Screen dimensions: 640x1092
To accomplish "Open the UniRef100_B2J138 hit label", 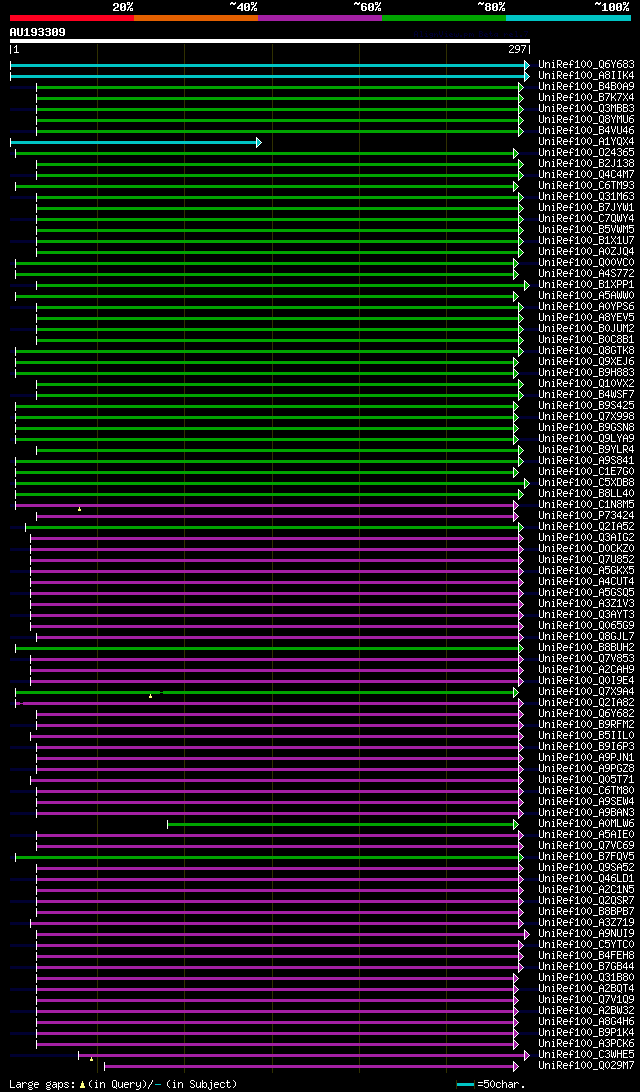I will (586, 164).
